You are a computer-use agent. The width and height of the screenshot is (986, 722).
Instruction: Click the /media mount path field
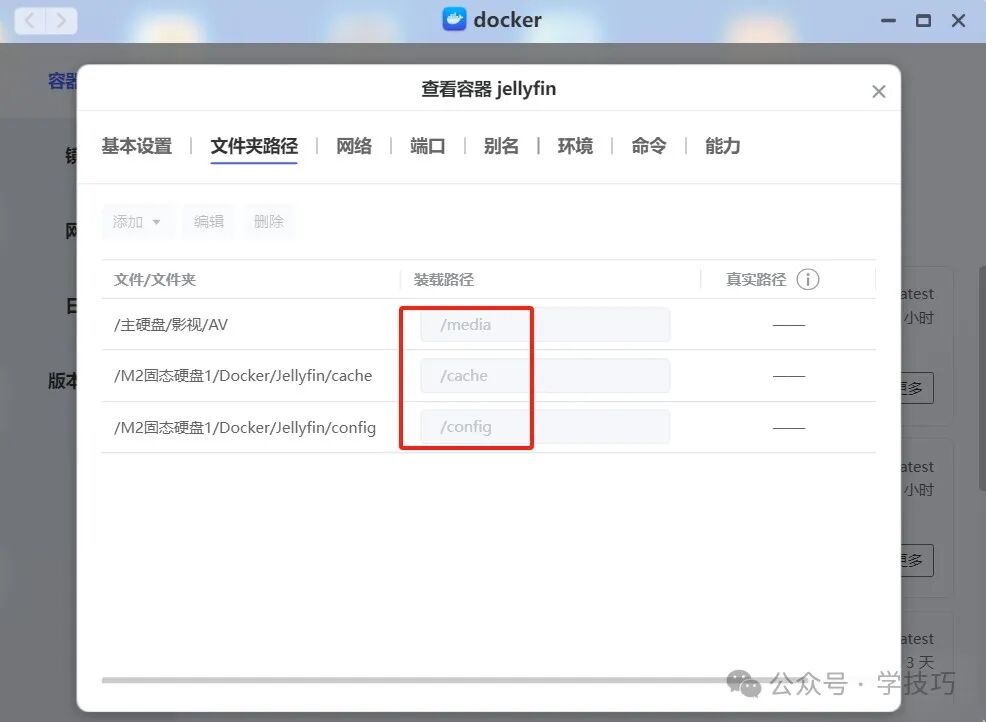[x=545, y=324]
